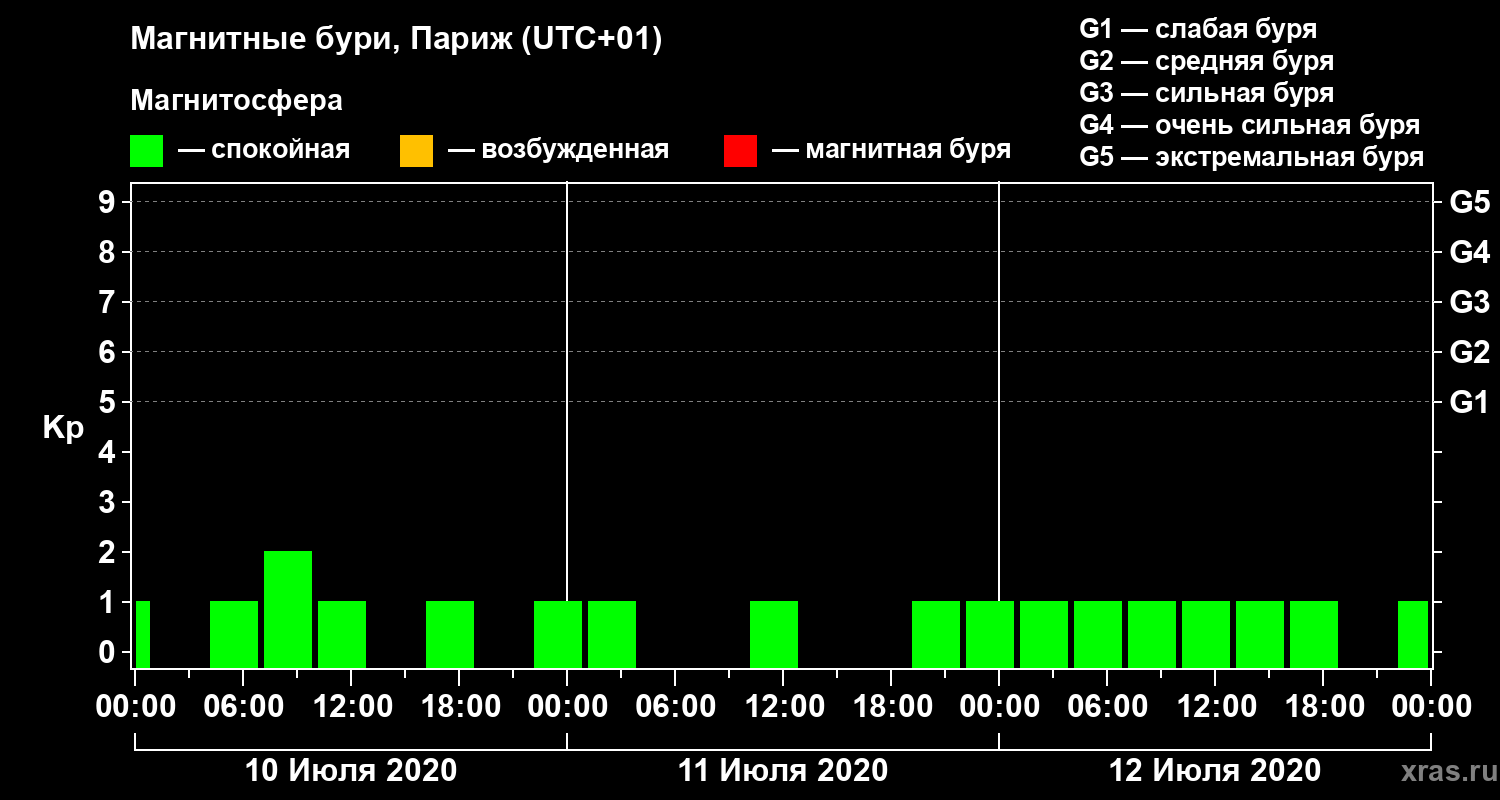Screen dimensions: 1500x800
Task: Select the 13:00–16:00 bar on 12 July
Action: 1260,634
